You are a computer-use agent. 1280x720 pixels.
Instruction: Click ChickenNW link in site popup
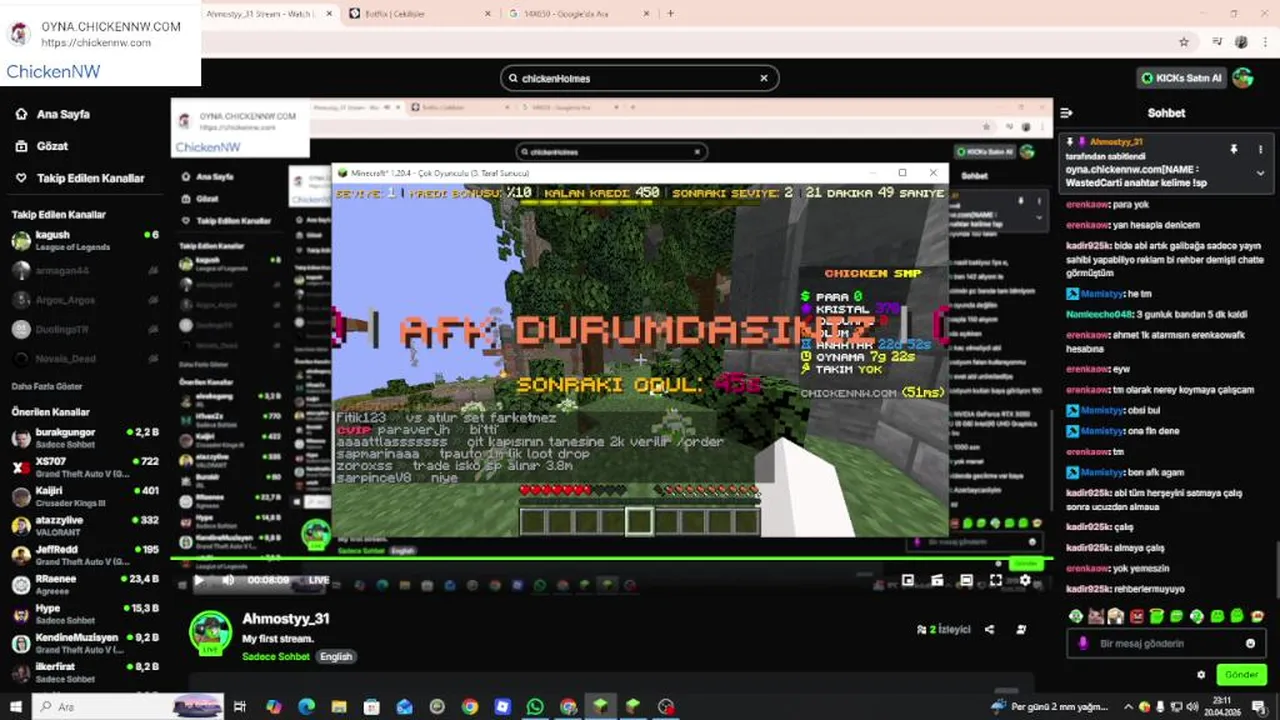(x=52, y=72)
